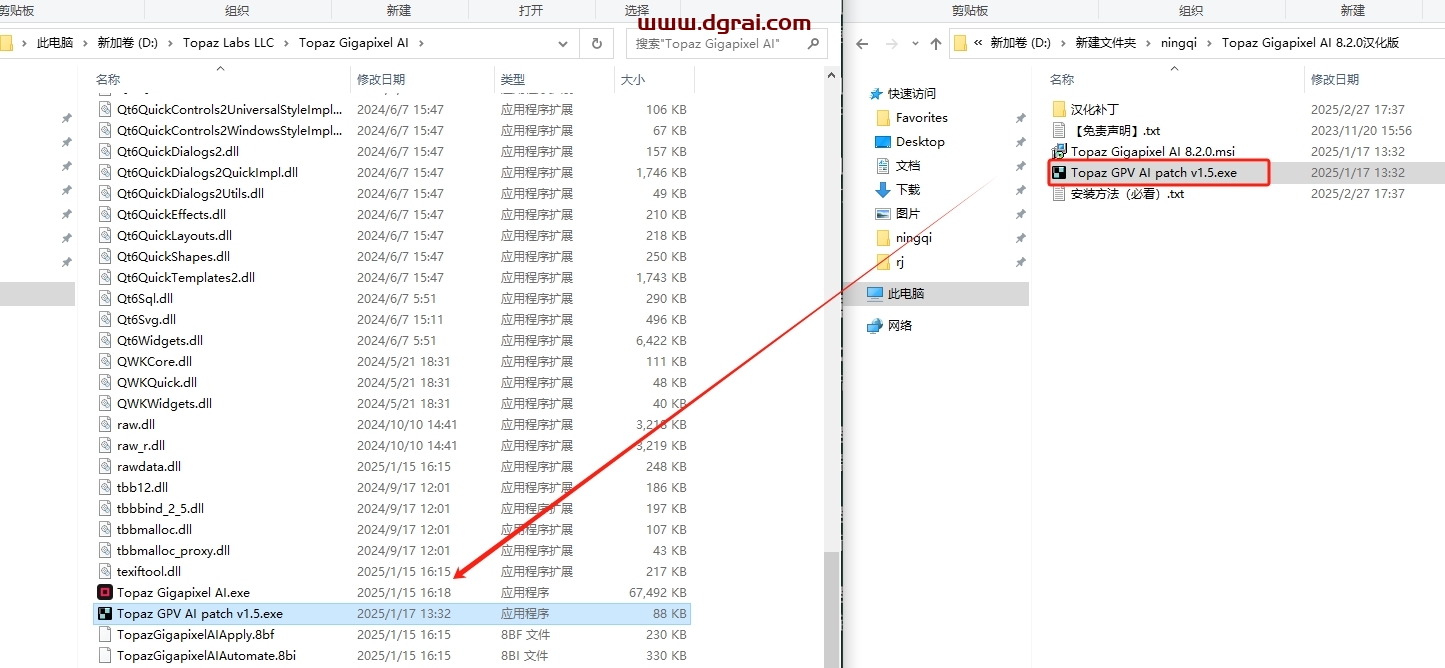Image resolution: width=1445 pixels, height=668 pixels.
Task: Open the address history dropdown in left window
Action: click(x=565, y=43)
